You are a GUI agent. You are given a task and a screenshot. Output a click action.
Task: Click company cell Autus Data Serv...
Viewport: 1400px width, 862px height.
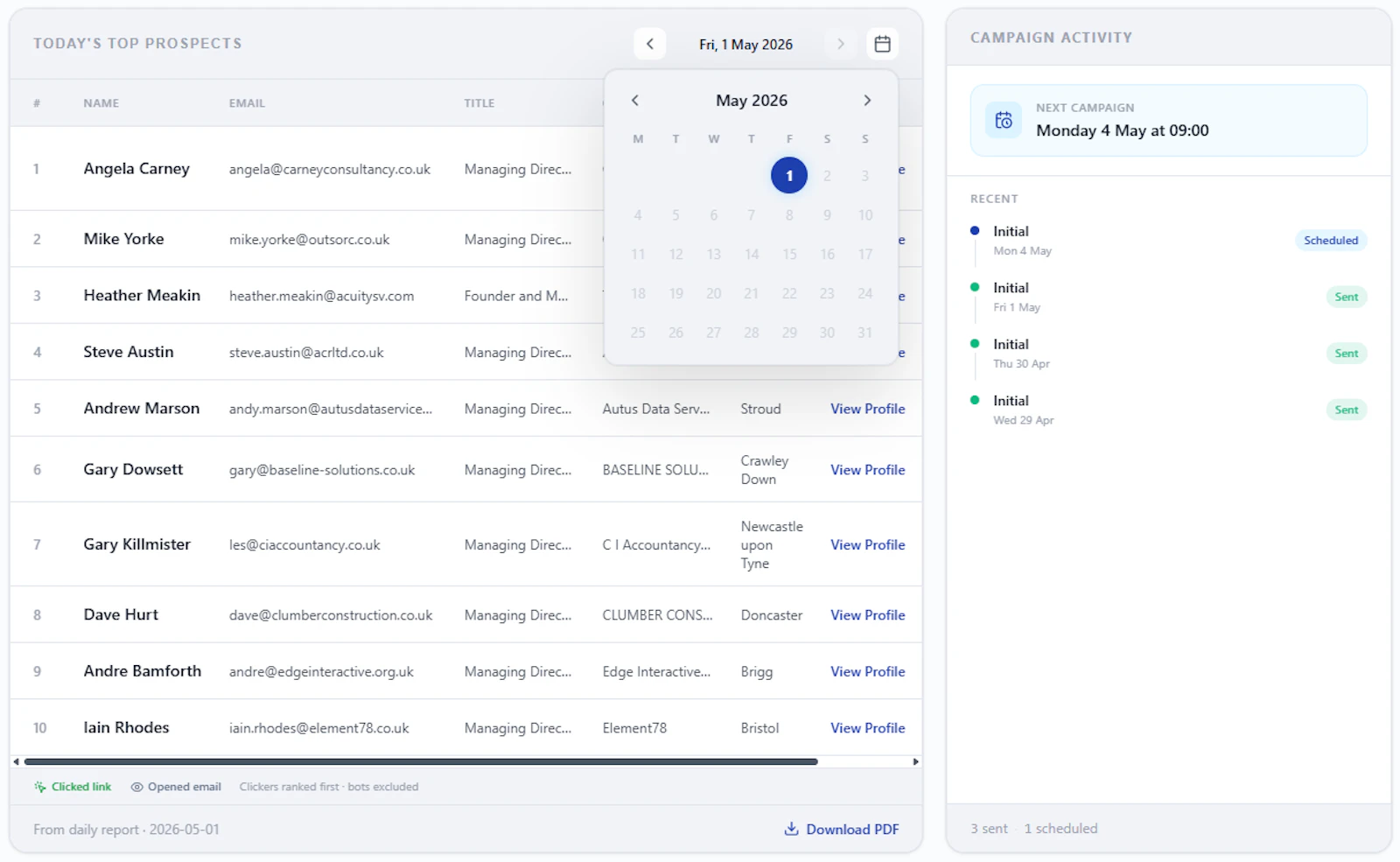pos(656,409)
